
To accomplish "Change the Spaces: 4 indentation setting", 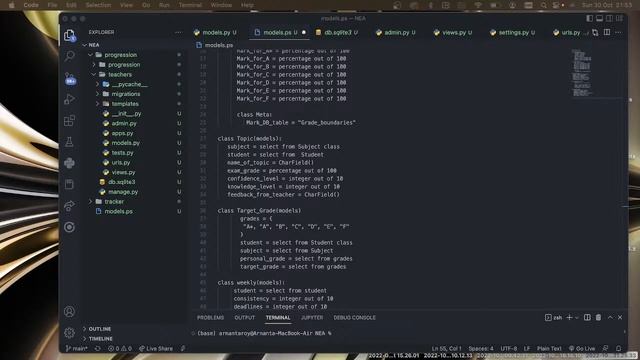I will click(x=481, y=349).
